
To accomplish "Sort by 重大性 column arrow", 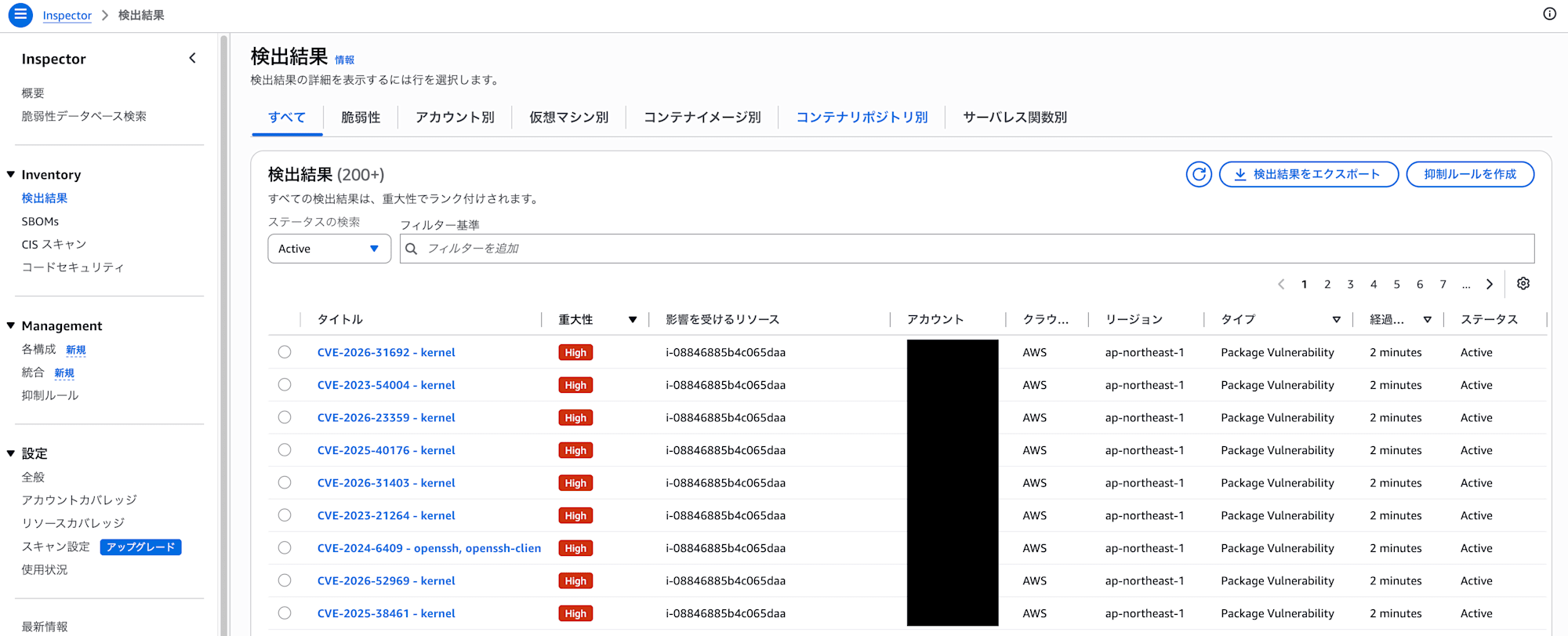I will point(633,320).
